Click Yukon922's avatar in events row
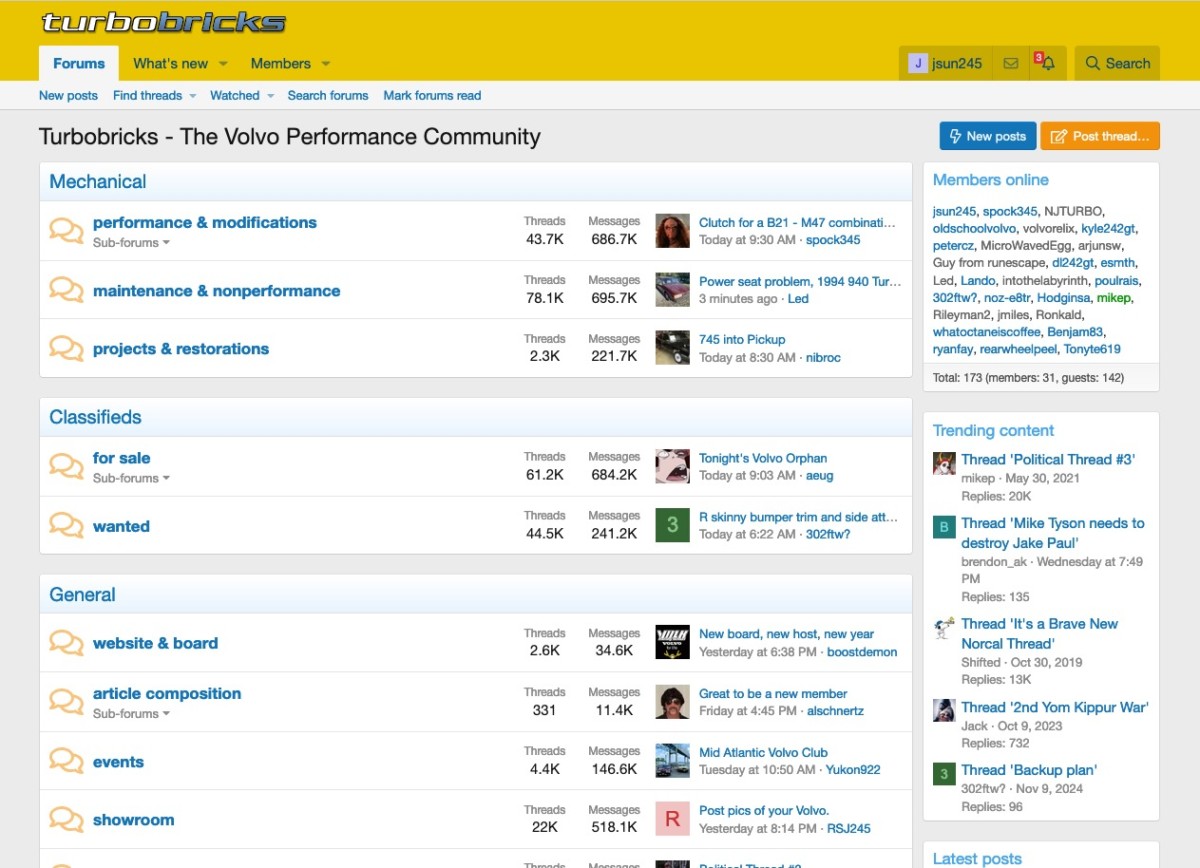The width and height of the screenshot is (1200, 868). pos(672,761)
